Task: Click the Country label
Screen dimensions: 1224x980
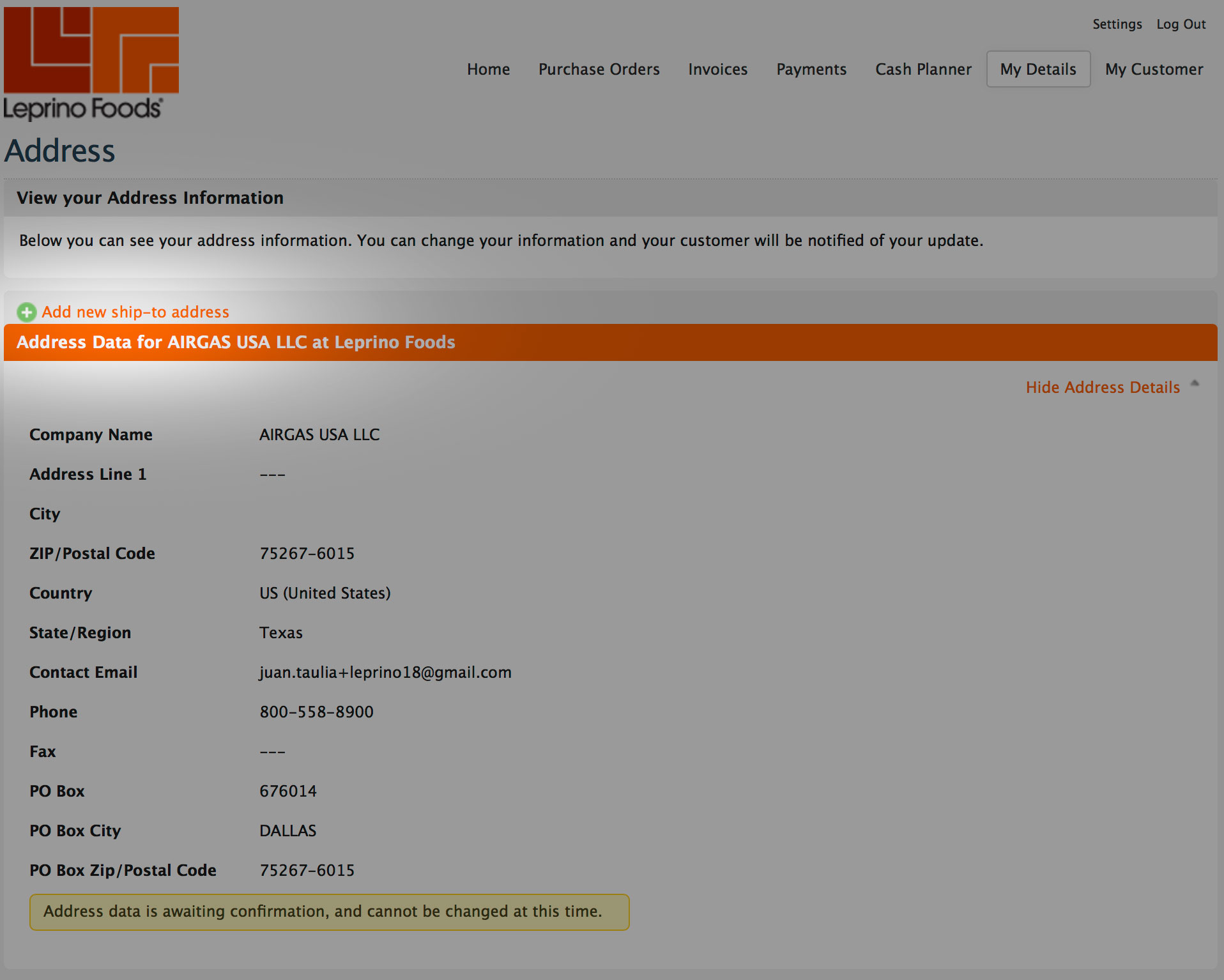Action: [61, 593]
